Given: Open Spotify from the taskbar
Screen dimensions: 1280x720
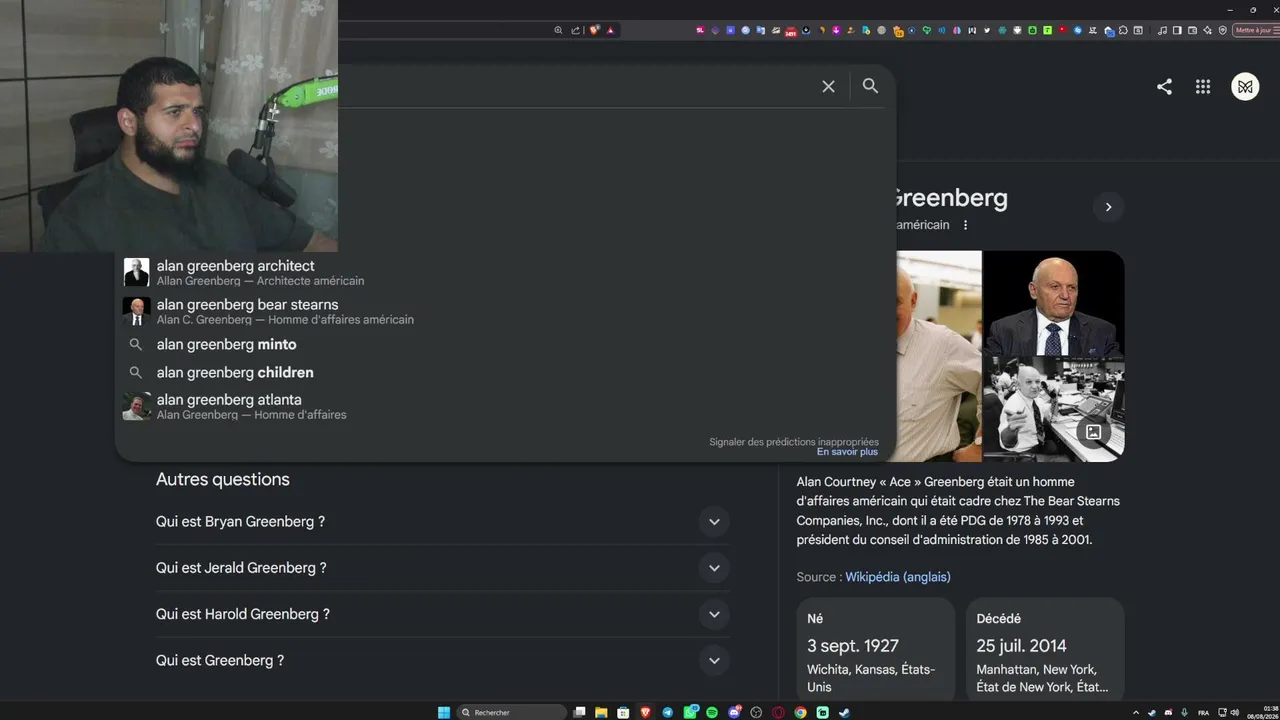Looking at the screenshot, I should 712,712.
